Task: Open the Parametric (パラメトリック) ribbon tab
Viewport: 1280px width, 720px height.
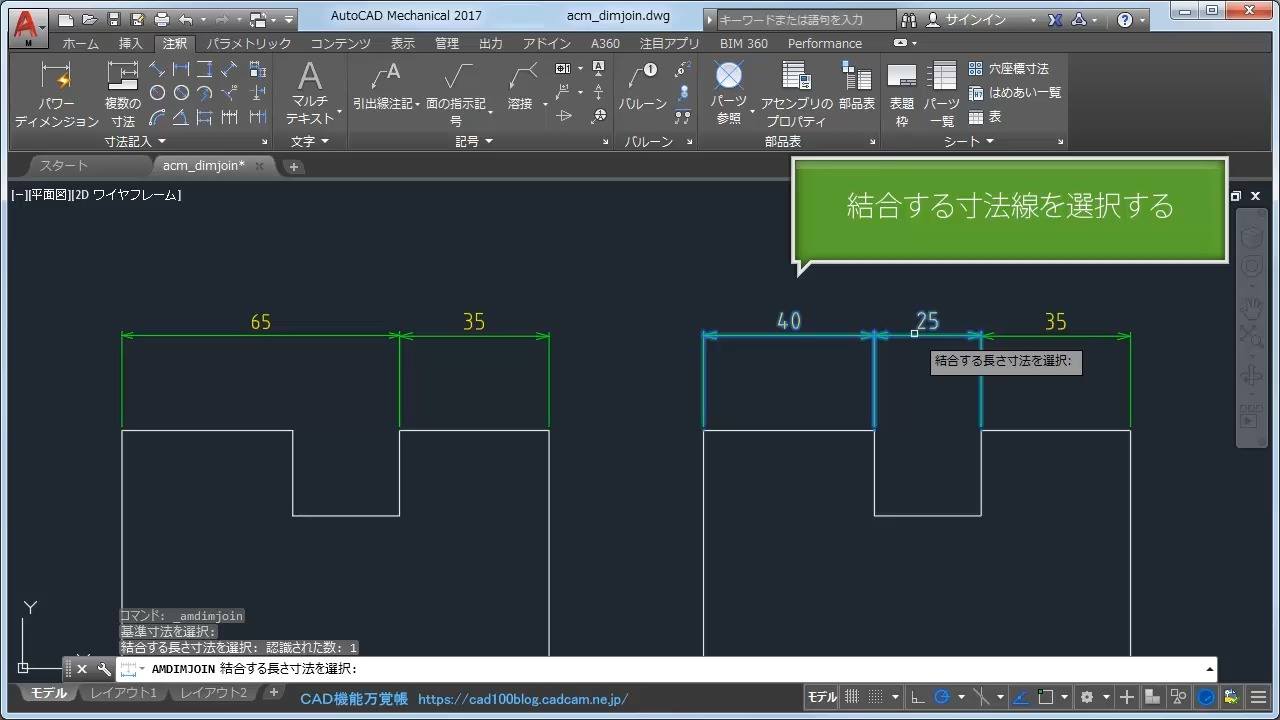Action: pyautogui.click(x=249, y=44)
